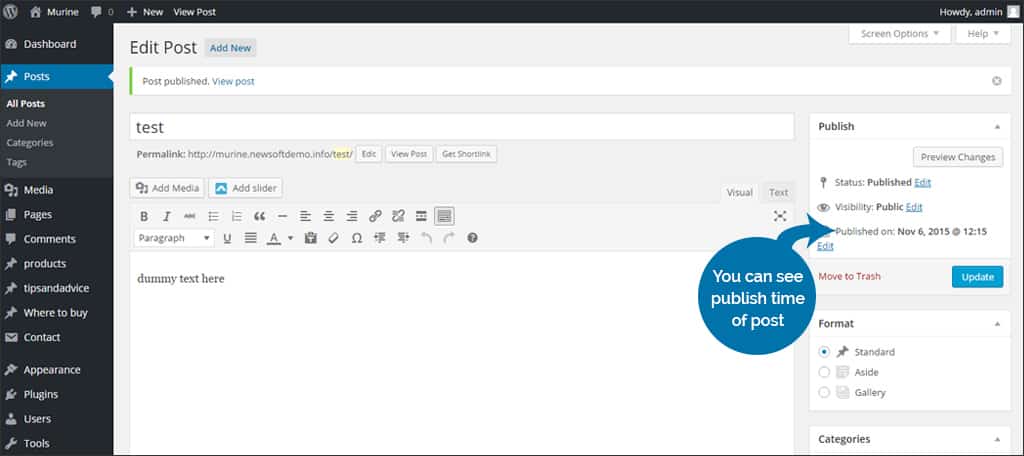Select the Gallery post format
Viewport: 1024px width, 456px height.
pyautogui.click(x=824, y=393)
